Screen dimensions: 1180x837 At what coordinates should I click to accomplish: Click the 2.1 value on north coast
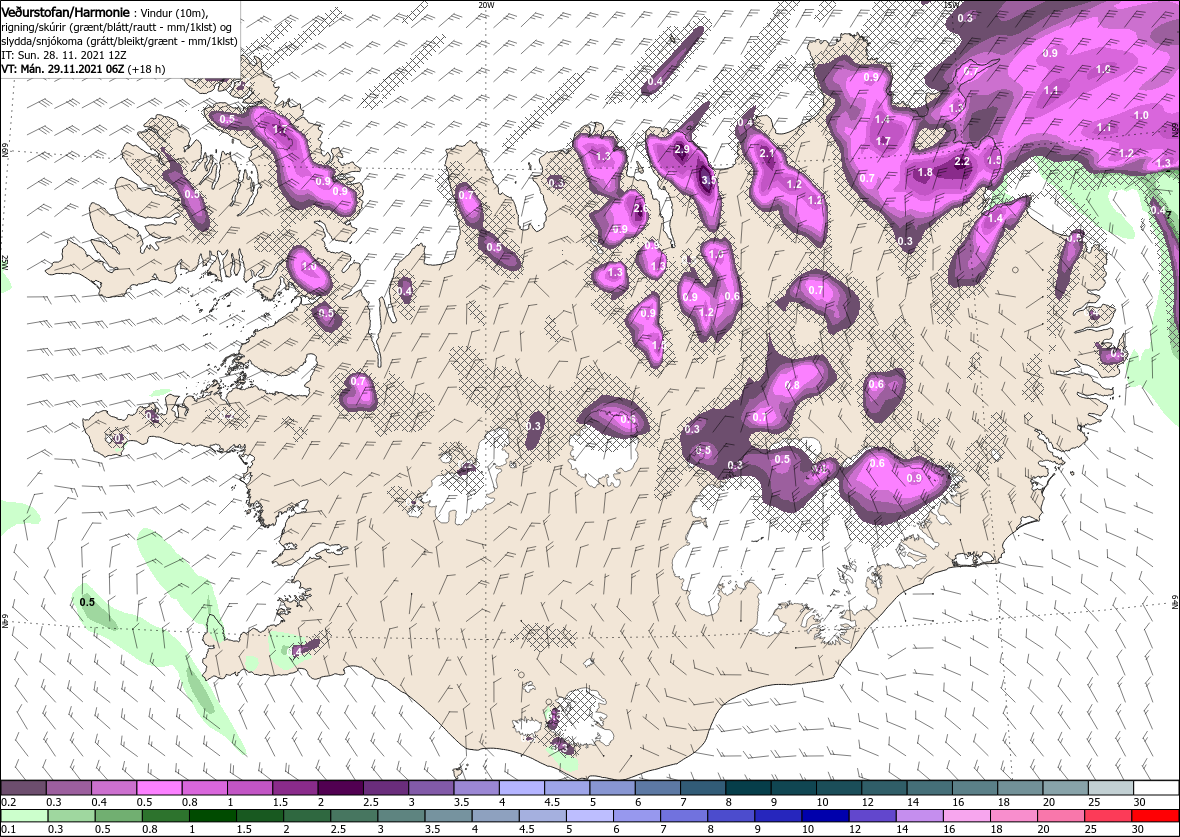coord(768,154)
